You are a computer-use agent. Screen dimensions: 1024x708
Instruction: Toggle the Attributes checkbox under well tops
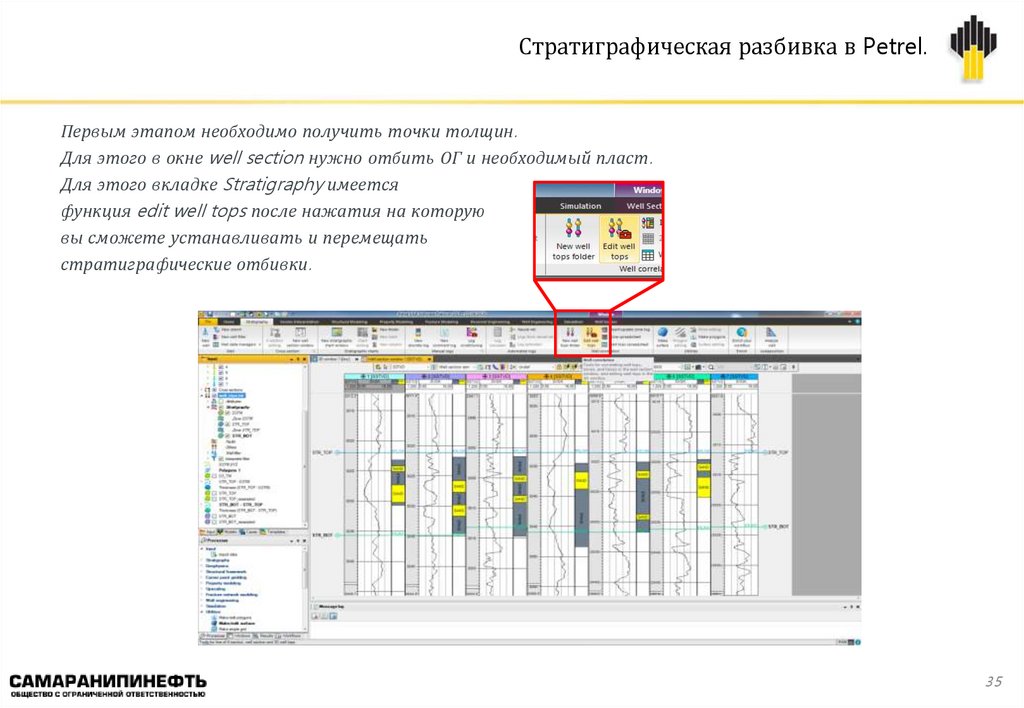(x=221, y=402)
